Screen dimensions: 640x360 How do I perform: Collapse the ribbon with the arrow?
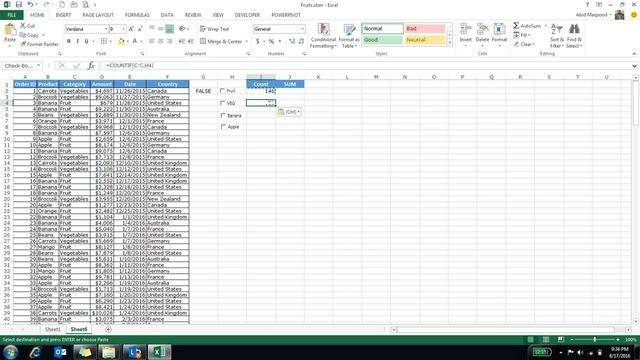(x=634, y=54)
